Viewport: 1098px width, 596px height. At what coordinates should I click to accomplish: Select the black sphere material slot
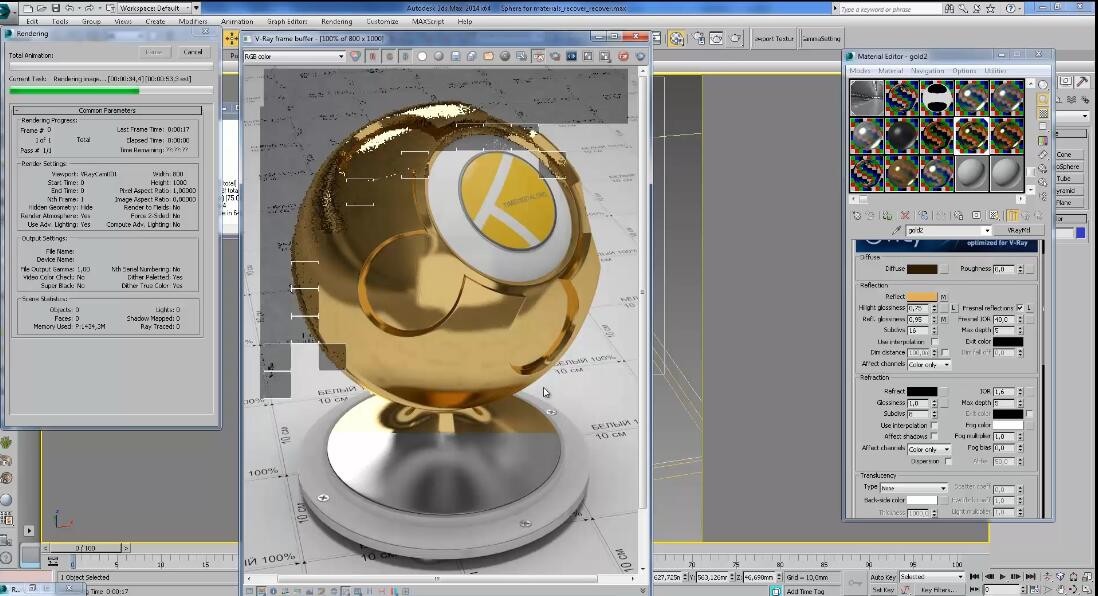tap(901, 134)
